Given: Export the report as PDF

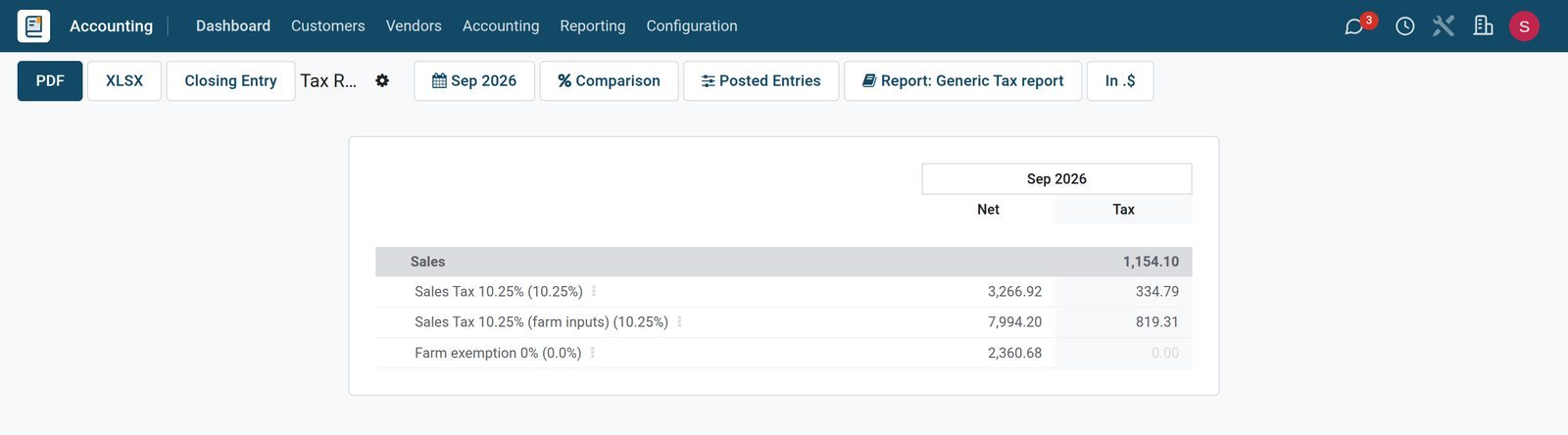Looking at the screenshot, I should pos(50,80).
